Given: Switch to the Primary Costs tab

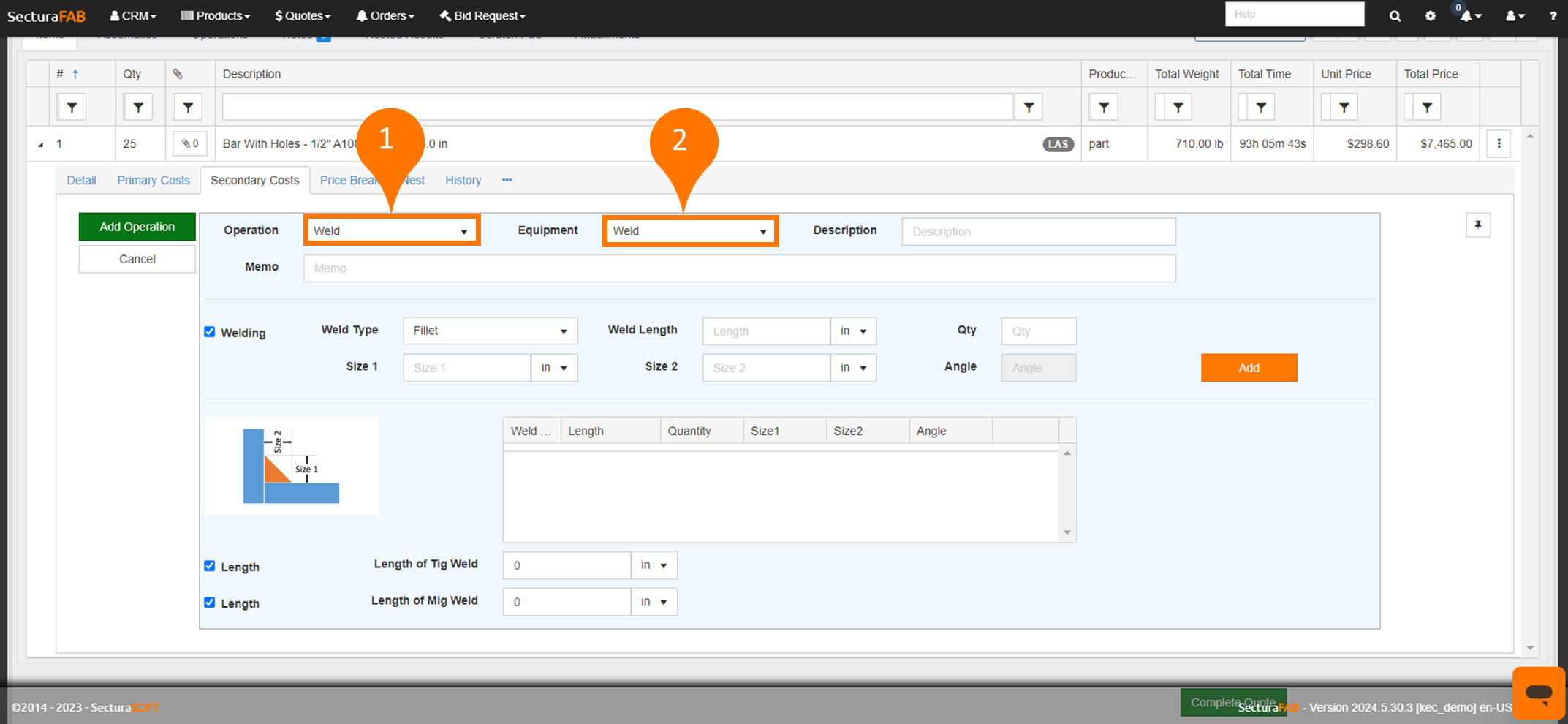Looking at the screenshot, I should tap(153, 180).
